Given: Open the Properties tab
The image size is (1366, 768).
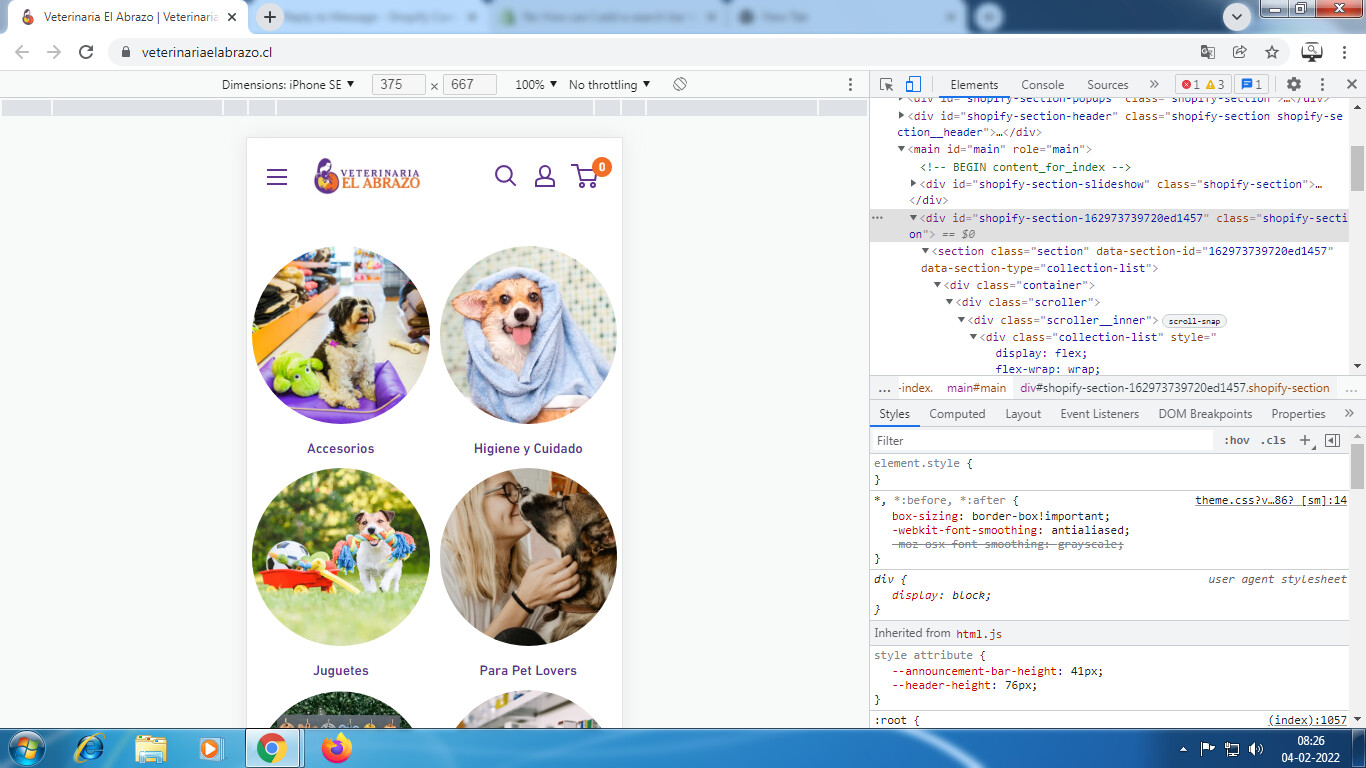Looking at the screenshot, I should pyautogui.click(x=1298, y=414).
